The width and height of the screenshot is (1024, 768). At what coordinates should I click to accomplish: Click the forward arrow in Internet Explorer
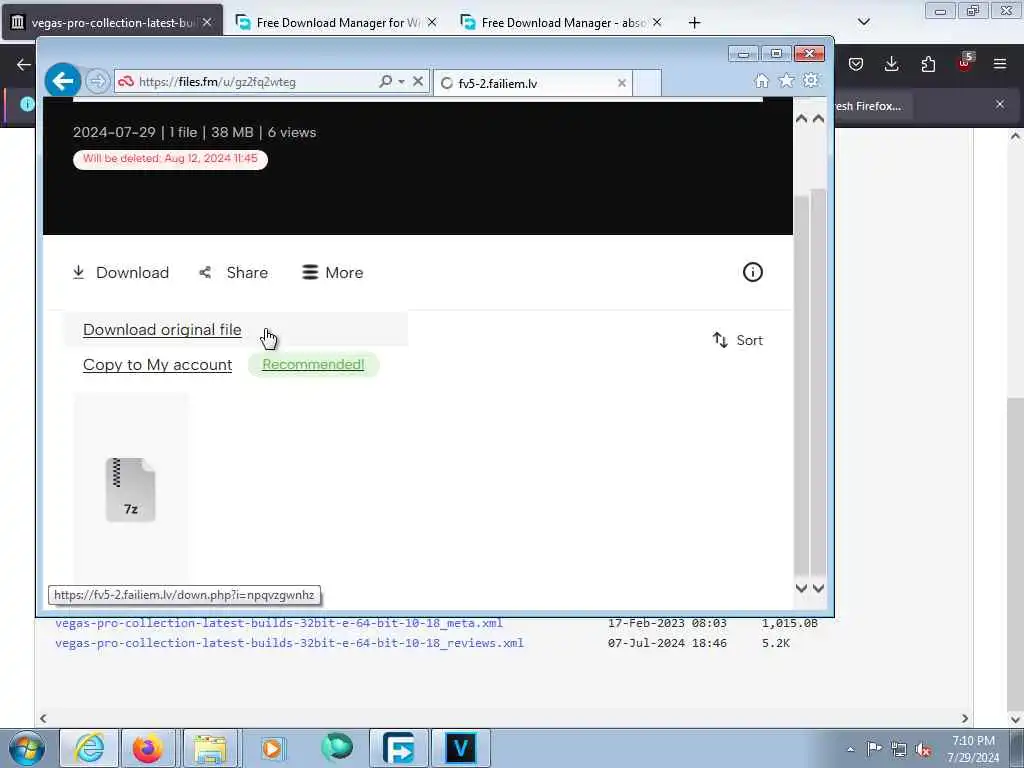tap(98, 82)
